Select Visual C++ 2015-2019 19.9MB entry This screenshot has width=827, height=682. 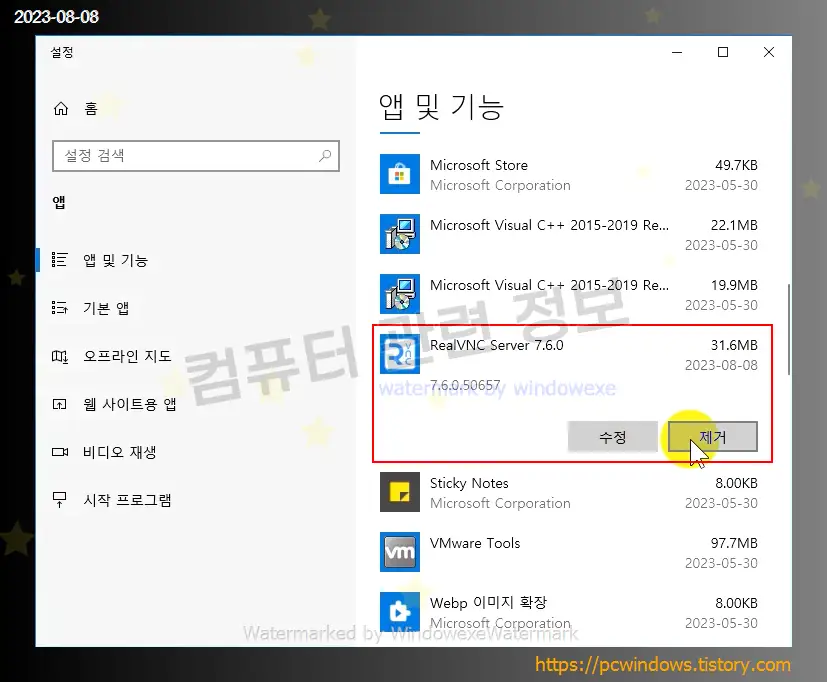(x=549, y=285)
